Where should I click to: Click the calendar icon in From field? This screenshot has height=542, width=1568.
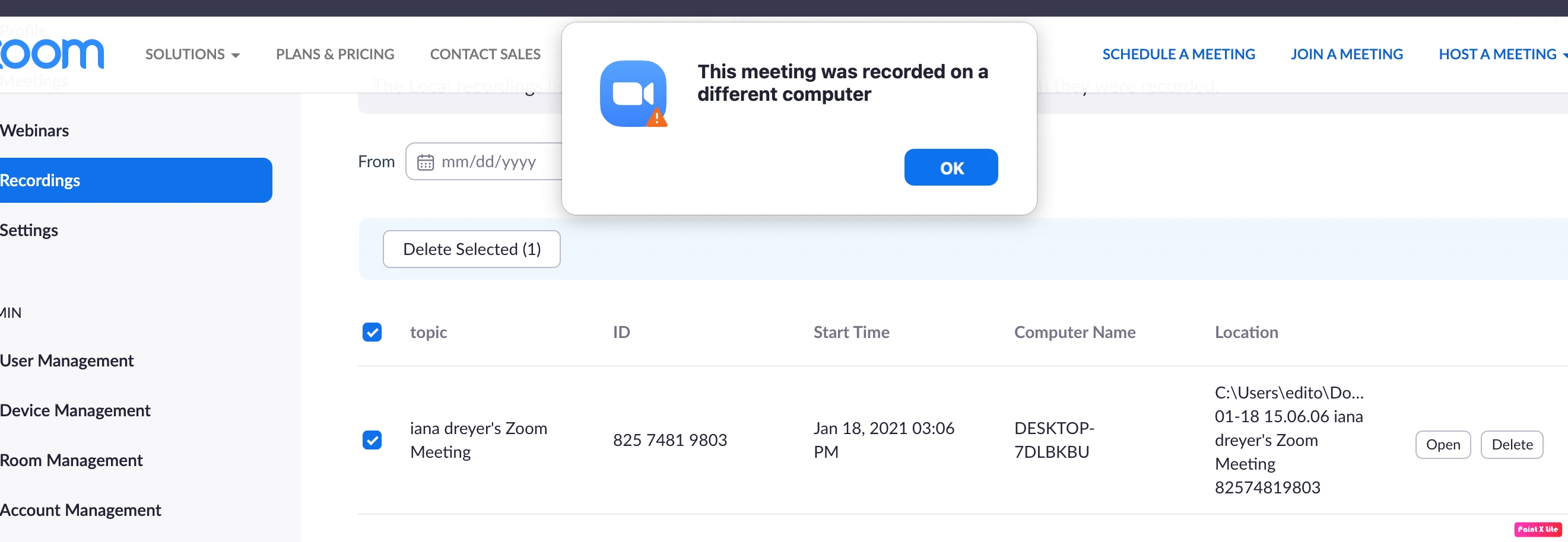426,162
